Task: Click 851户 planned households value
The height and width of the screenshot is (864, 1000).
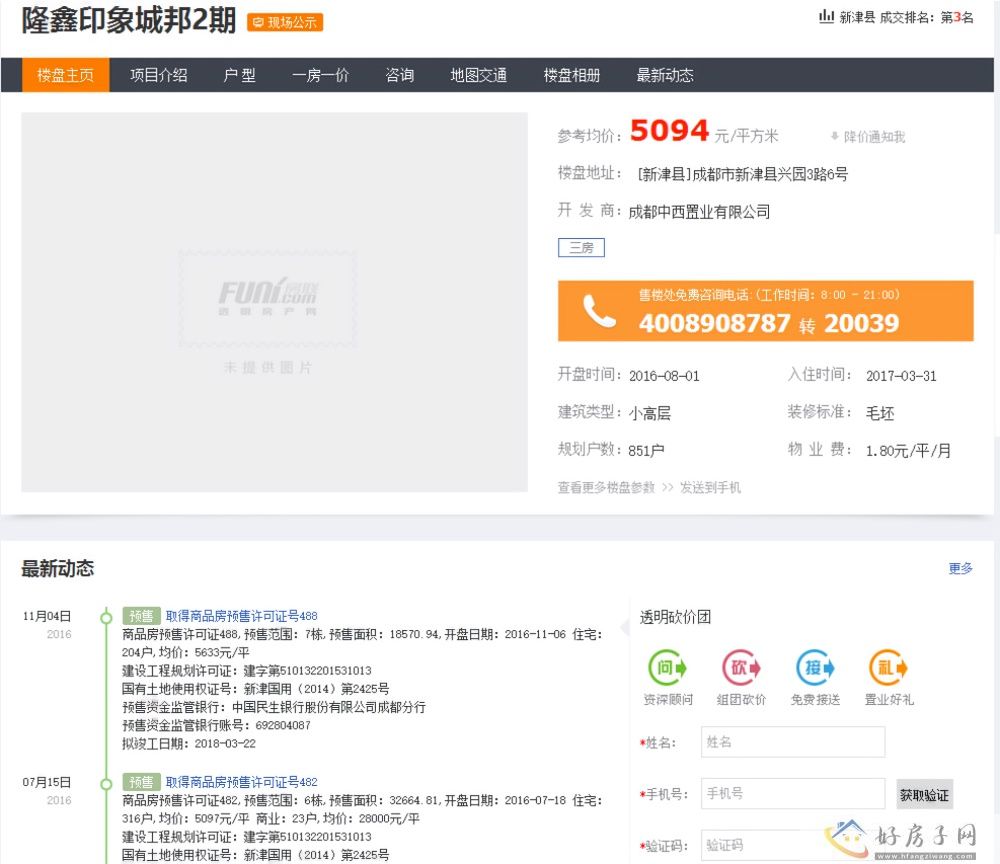Action: pos(646,451)
